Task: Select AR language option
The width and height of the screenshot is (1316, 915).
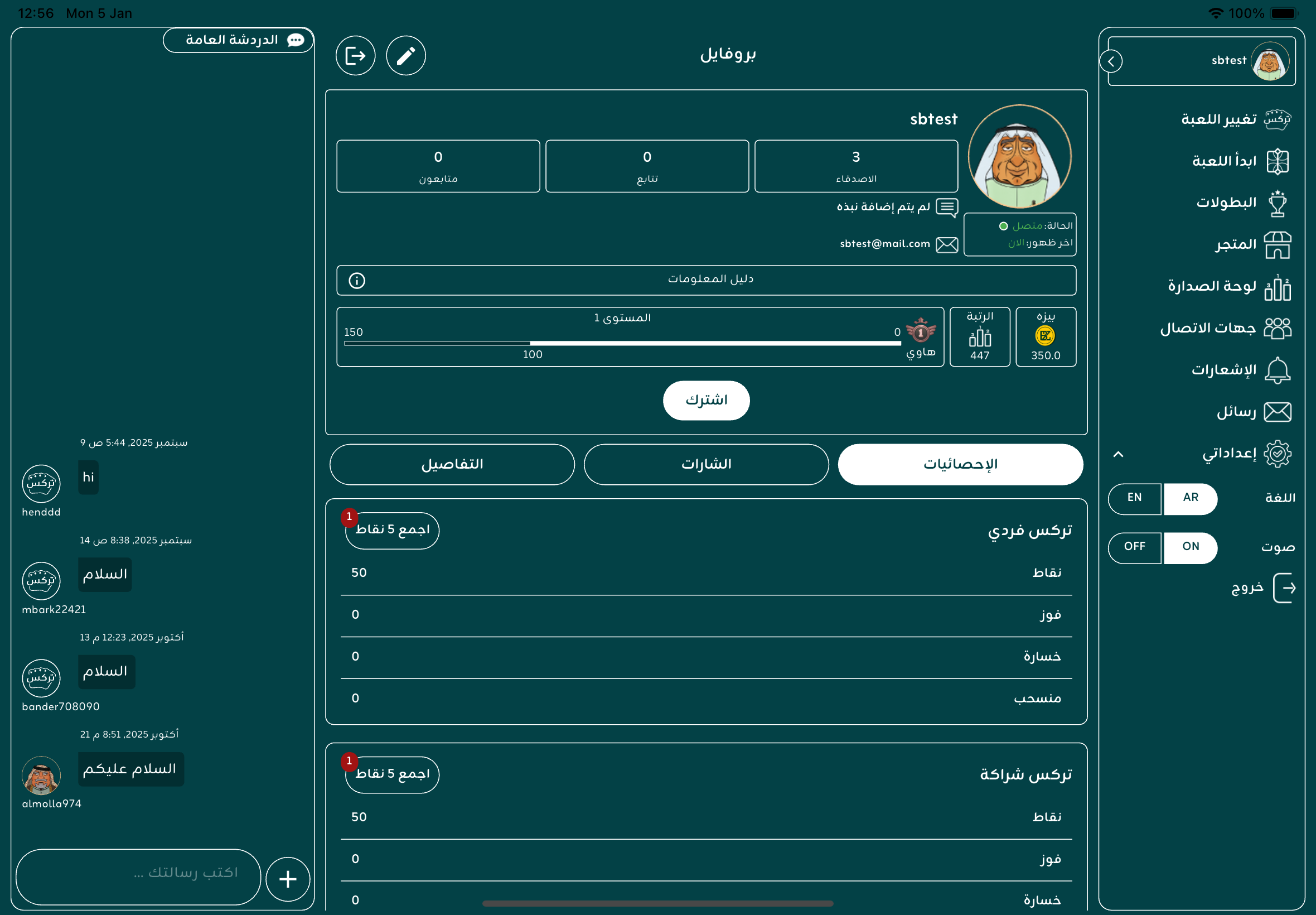Action: click(x=1190, y=498)
